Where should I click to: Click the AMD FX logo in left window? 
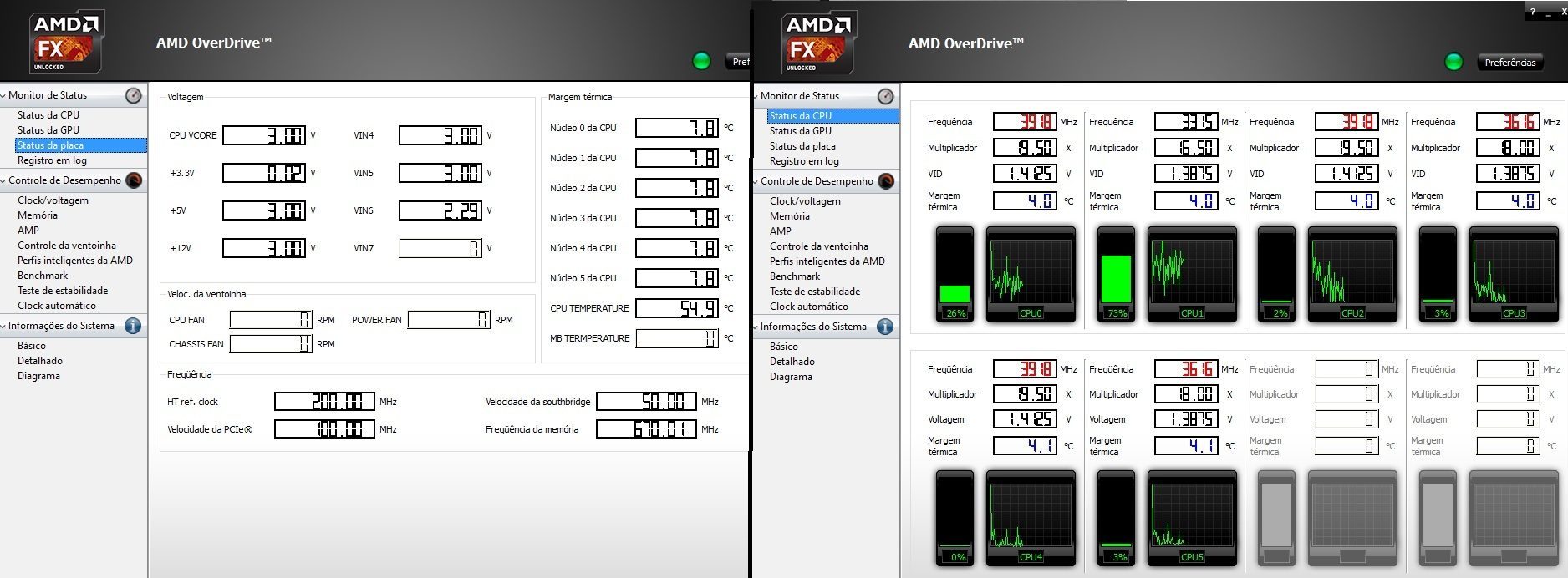pyautogui.click(x=67, y=42)
